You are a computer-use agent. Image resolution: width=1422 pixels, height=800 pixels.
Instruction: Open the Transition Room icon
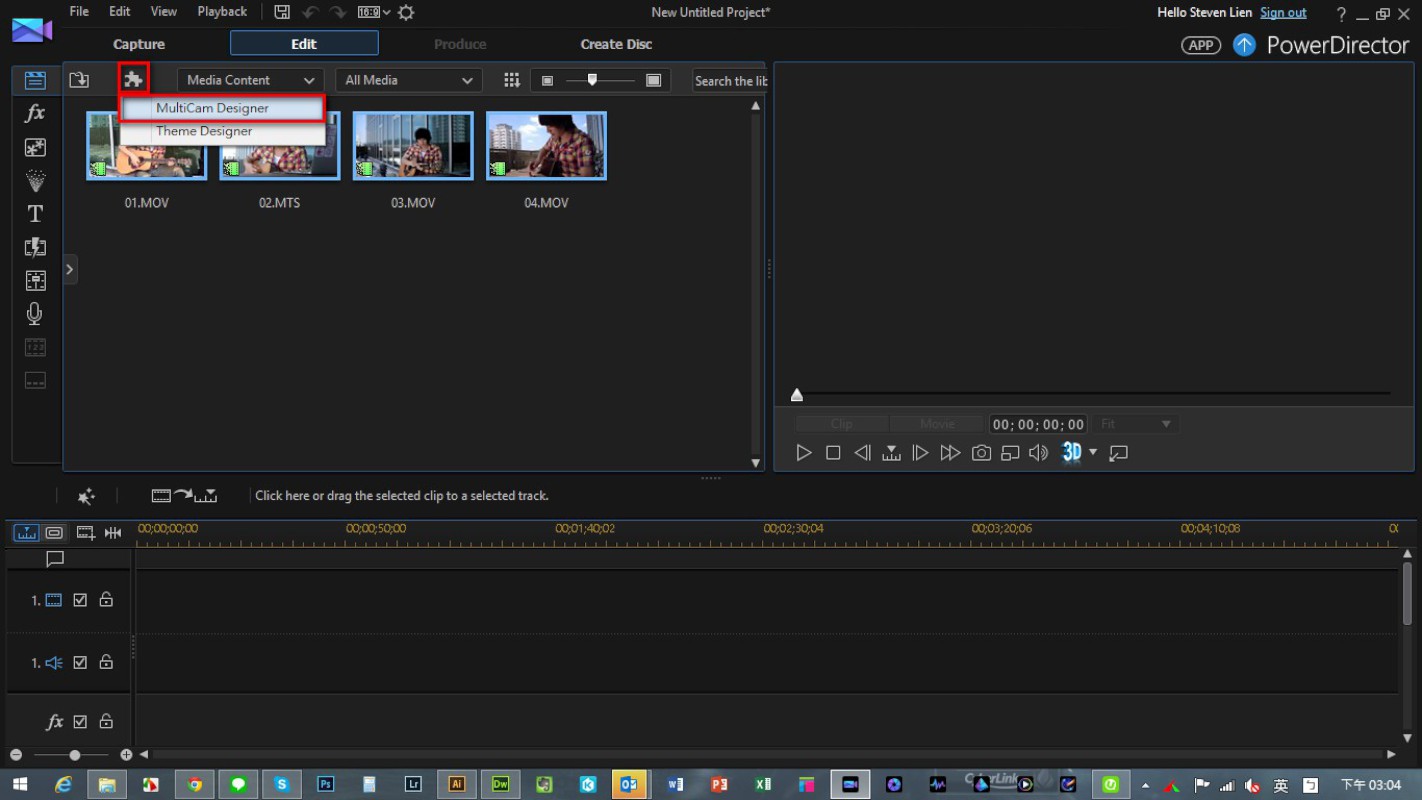(x=35, y=247)
